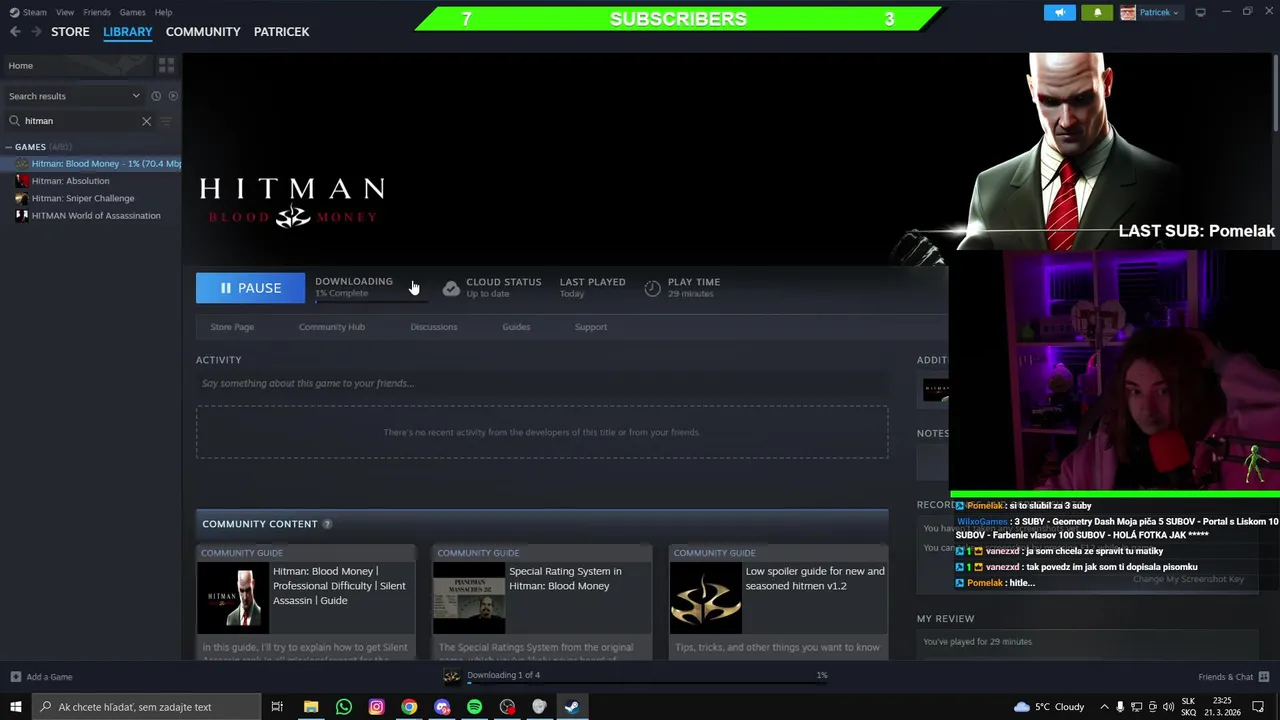Image resolution: width=1280 pixels, height=720 pixels.
Task: Click the Community Content help question mark
Action: [327, 524]
